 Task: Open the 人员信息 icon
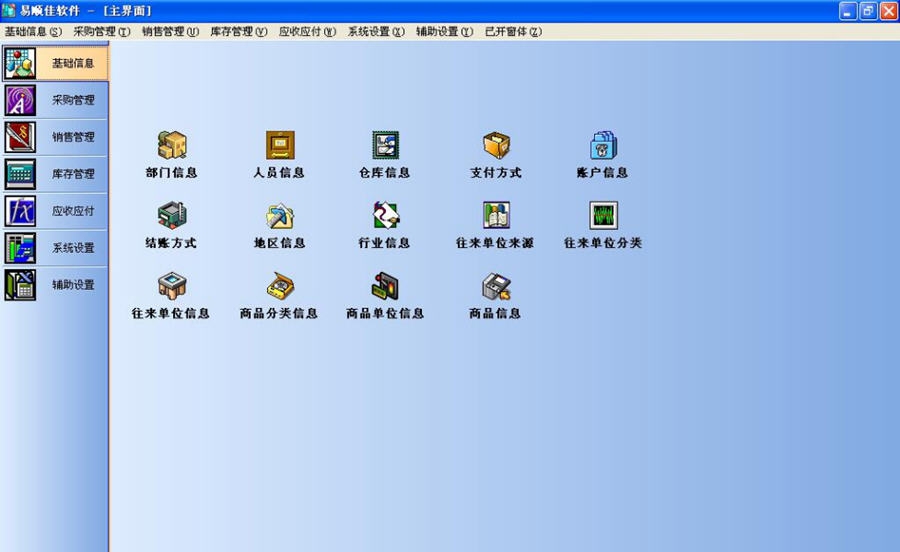click(x=280, y=145)
